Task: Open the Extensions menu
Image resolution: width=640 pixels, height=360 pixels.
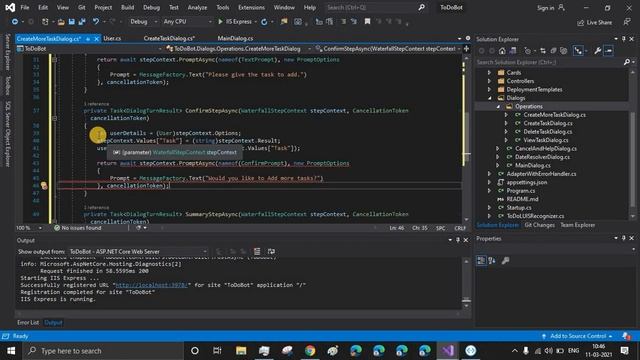Action: click(251, 7)
